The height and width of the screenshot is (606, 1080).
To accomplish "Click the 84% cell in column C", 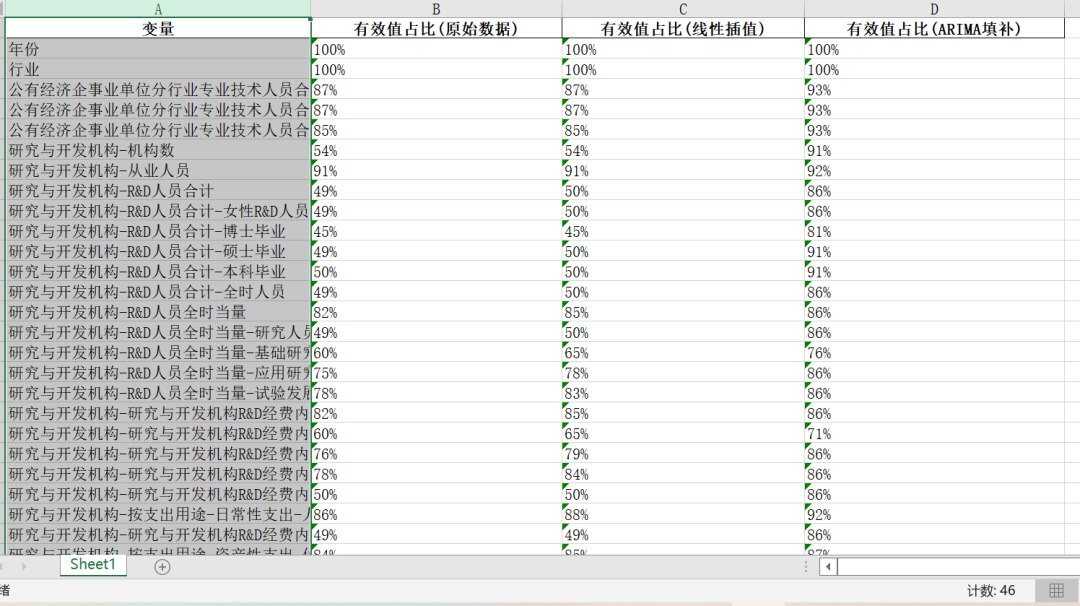I will (x=683, y=474).
